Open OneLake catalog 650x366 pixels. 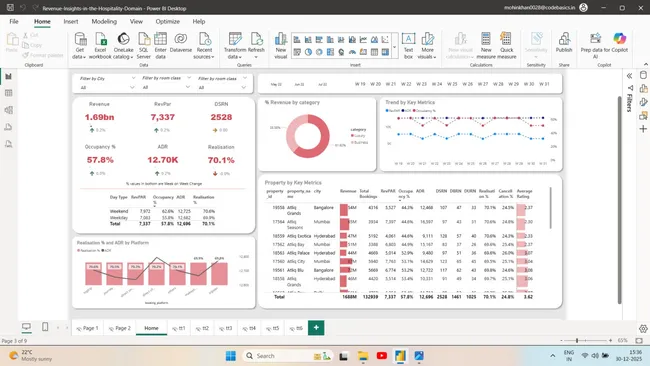tap(123, 45)
